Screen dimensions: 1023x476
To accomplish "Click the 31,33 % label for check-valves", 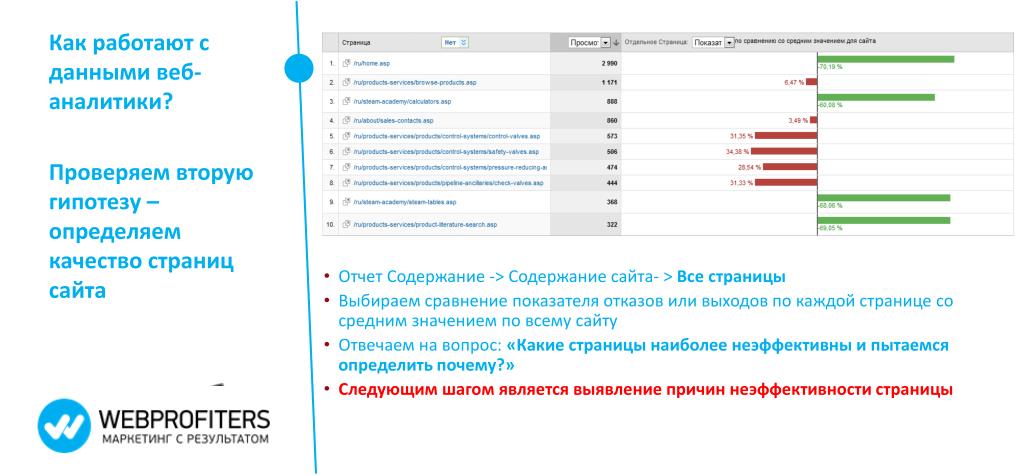I will click(741, 183).
